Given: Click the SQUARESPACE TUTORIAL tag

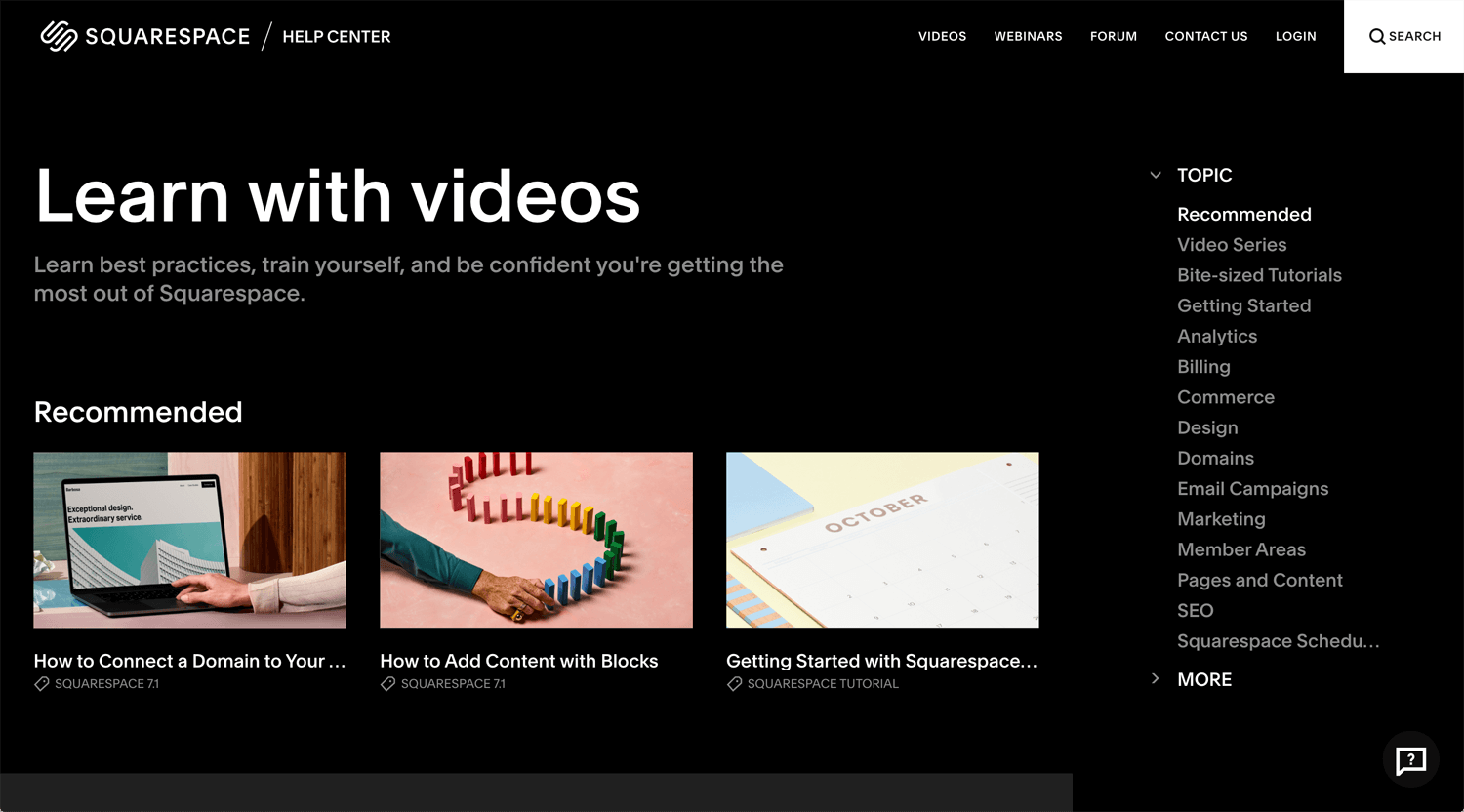Looking at the screenshot, I should [x=823, y=684].
